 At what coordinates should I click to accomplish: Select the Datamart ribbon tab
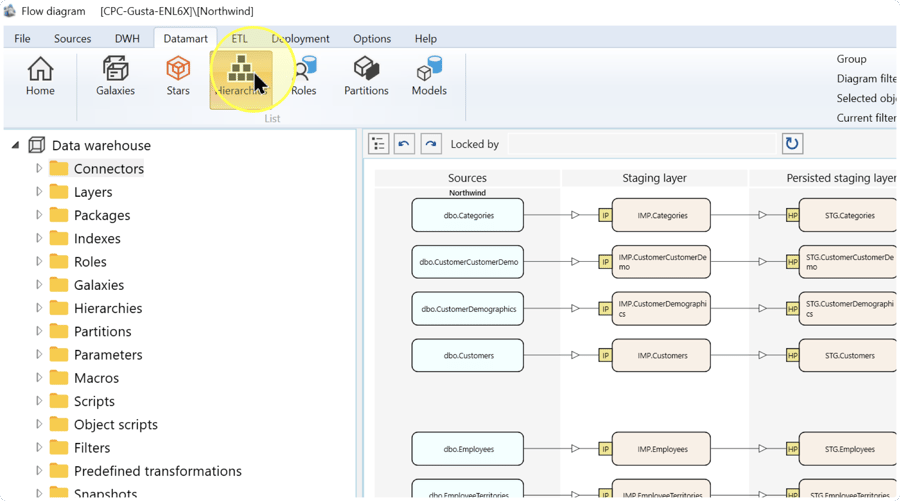[x=185, y=38]
